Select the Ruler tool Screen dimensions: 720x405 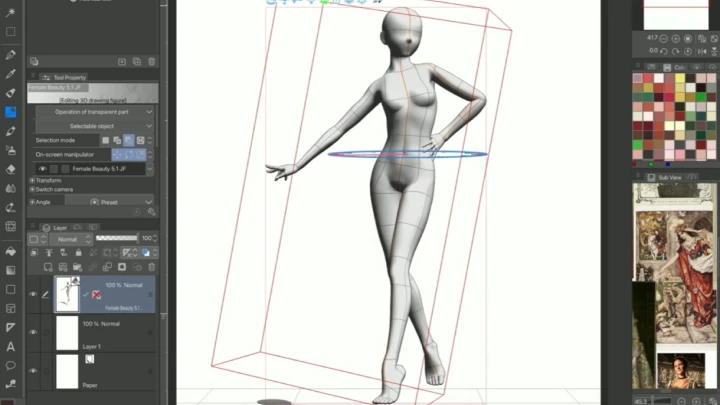pyautogui.click(x=11, y=327)
